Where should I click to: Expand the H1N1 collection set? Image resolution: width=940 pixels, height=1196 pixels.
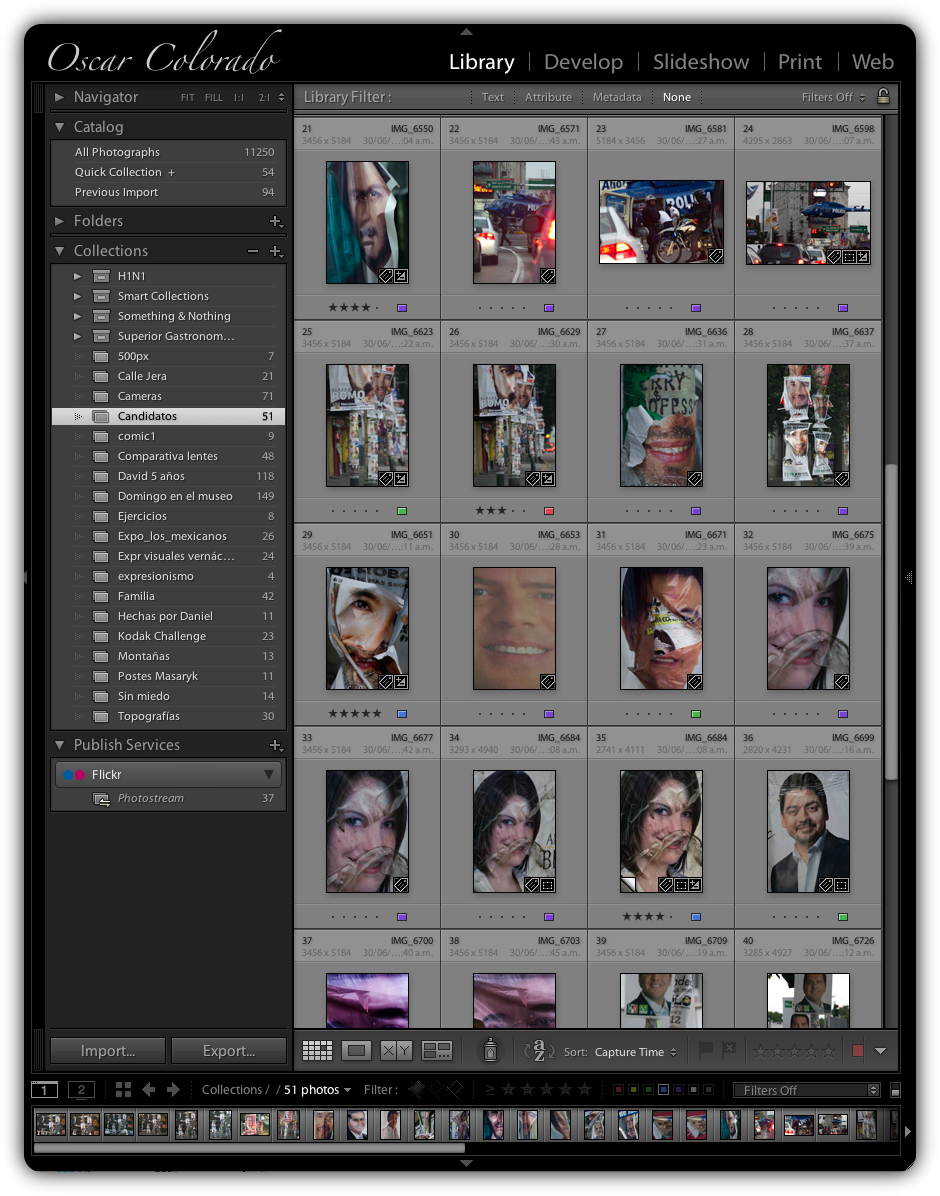(x=78, y=276)
